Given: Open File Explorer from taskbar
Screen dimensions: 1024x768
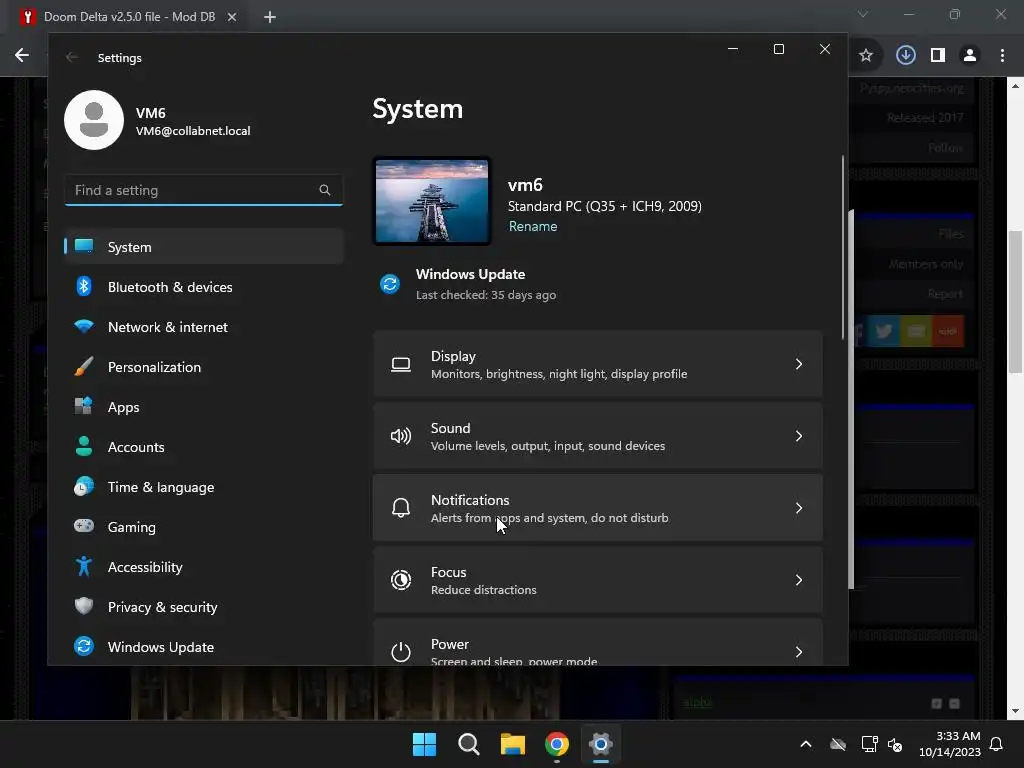Looking at the screenshot, I should point(513,744).
